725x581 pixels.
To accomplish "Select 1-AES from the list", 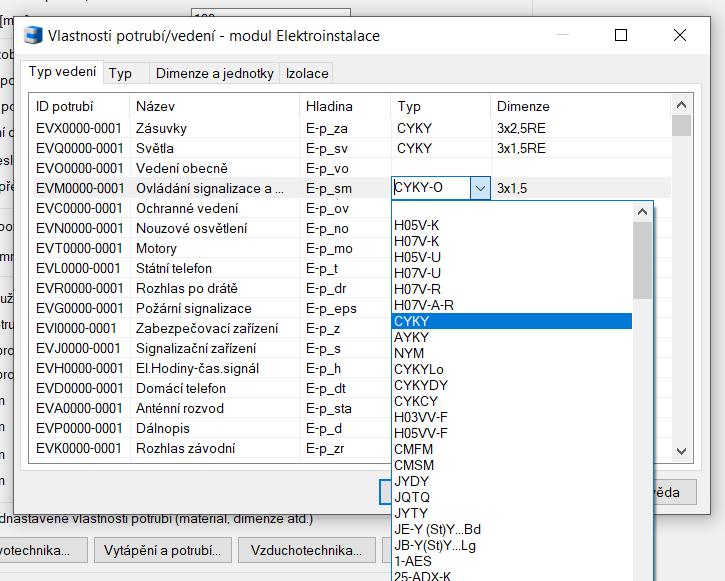I will [511, 561].
